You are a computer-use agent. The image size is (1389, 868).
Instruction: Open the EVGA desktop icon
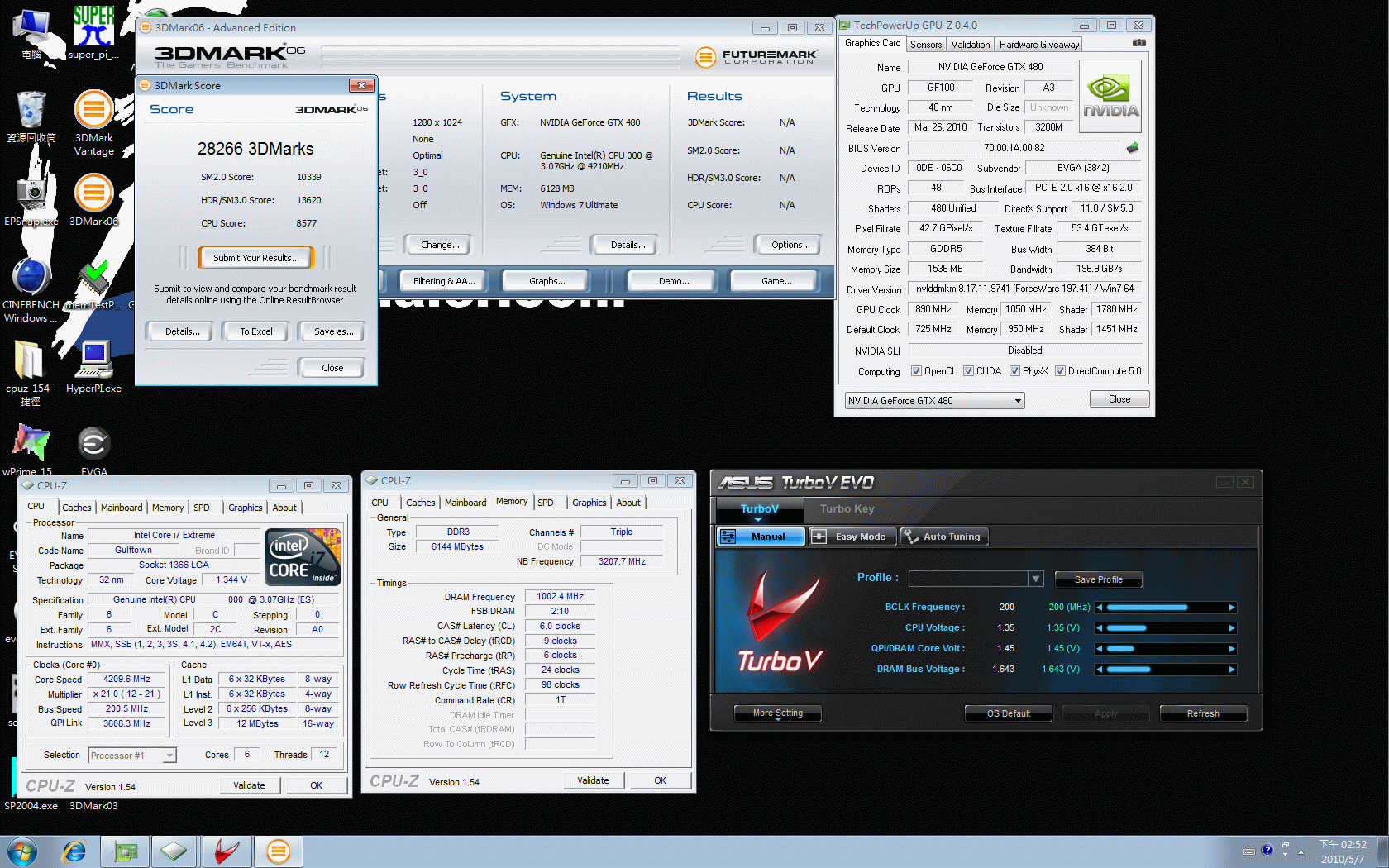(x=94, y=449)
